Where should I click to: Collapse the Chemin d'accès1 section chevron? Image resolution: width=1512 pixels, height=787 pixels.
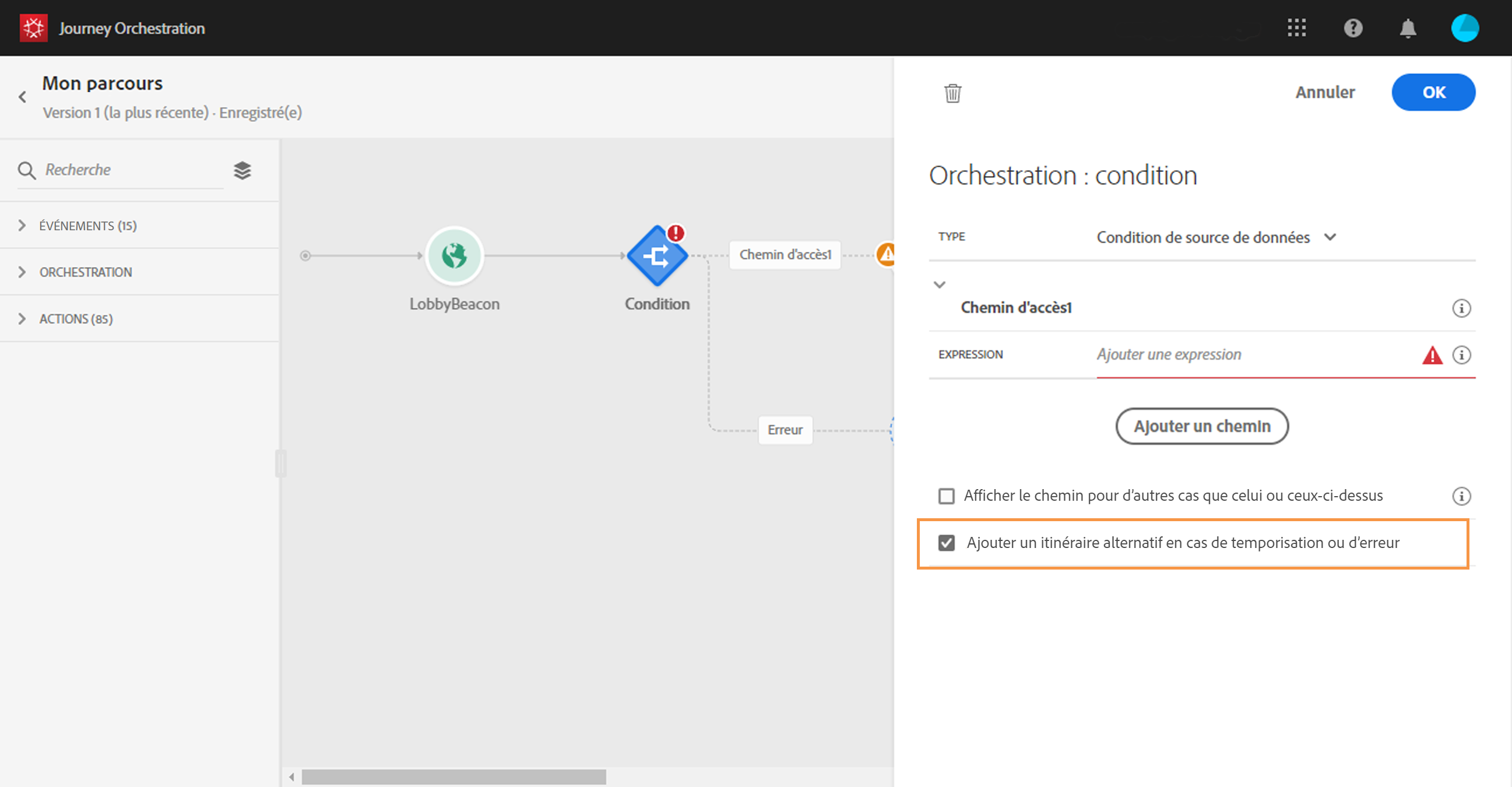[939, 284]
